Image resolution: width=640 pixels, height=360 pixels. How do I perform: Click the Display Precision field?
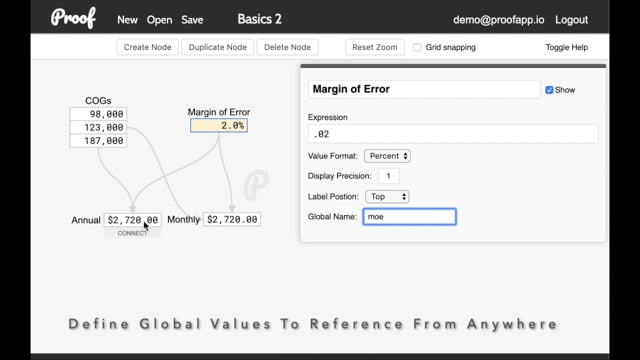388,176
